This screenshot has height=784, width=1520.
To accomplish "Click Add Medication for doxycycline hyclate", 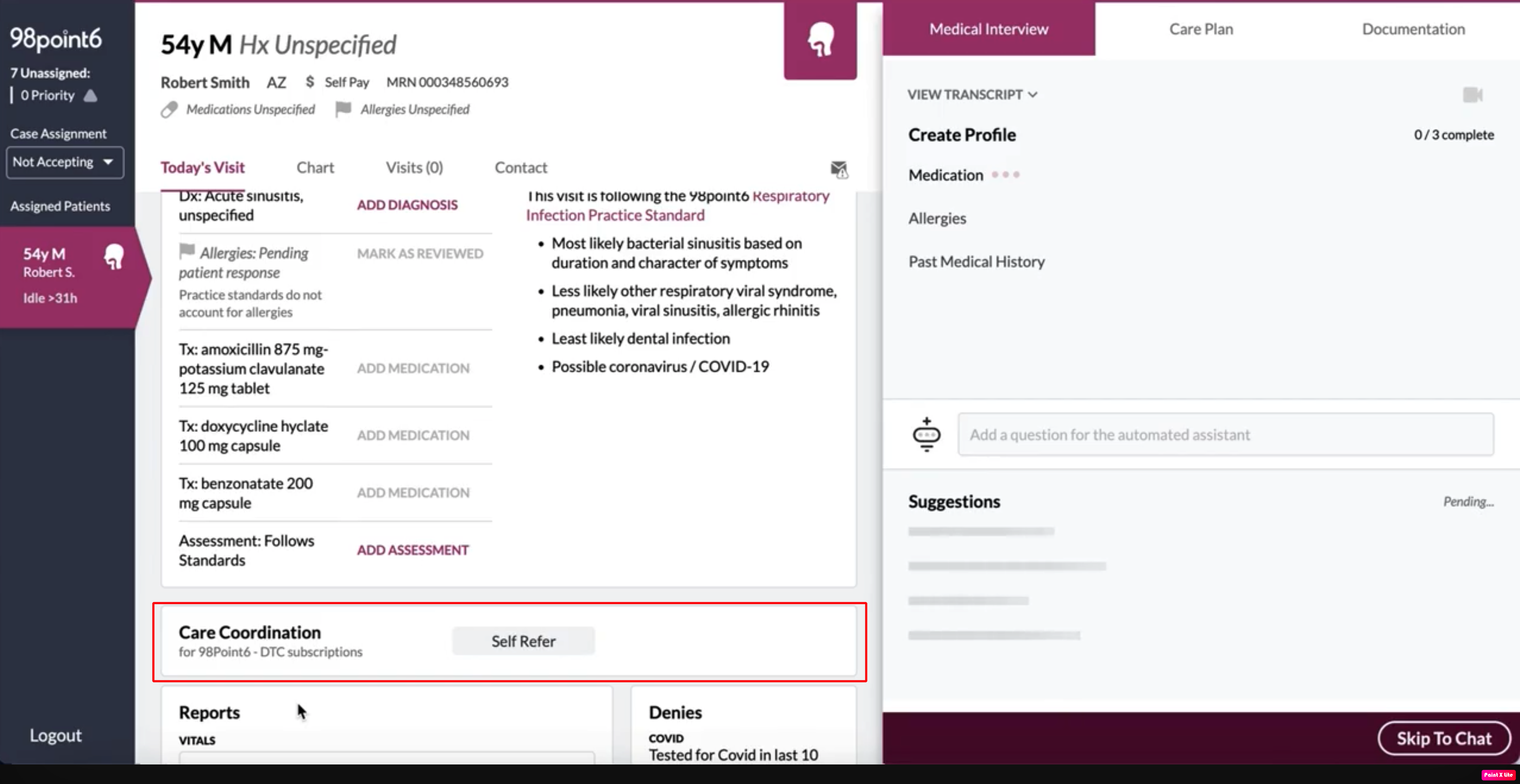I will pyautogui.click(x=413, y=435).
